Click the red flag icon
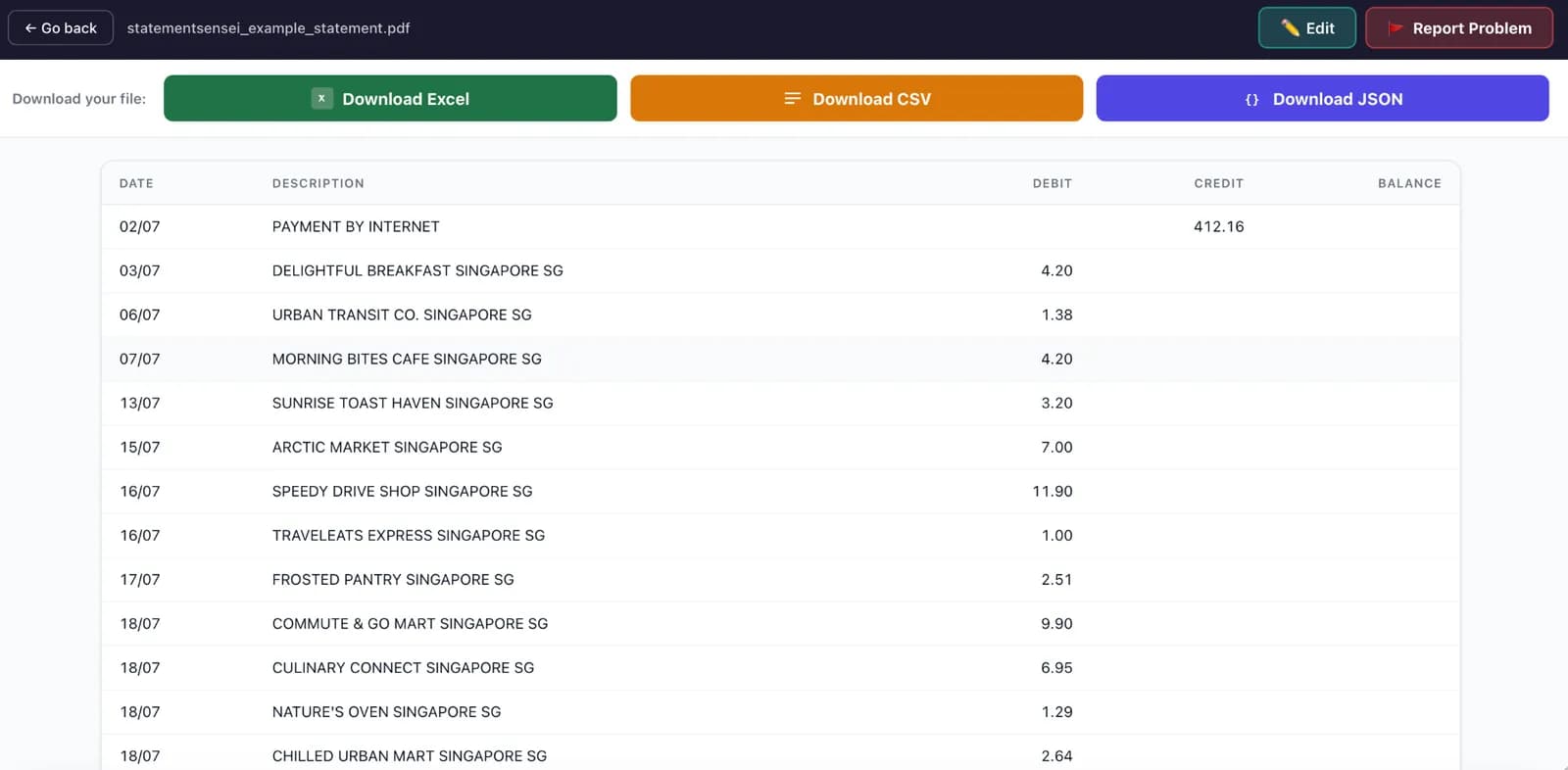1568x770 pixels. pyautogui.click(x=1396, y=28)
